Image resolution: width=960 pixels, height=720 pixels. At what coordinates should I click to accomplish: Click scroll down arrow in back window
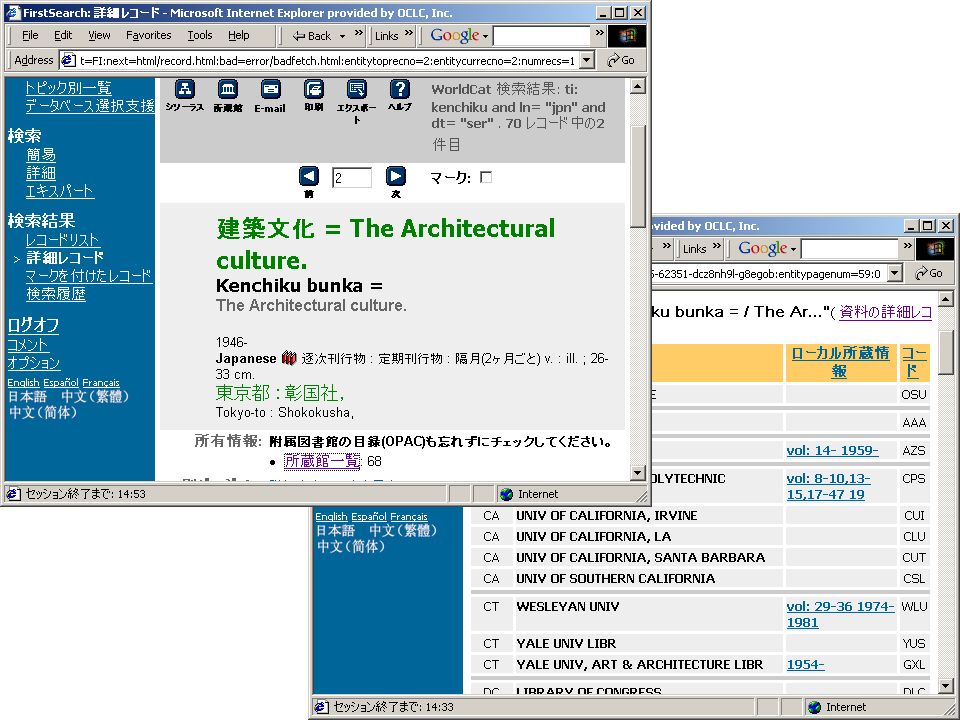(945, 686)
